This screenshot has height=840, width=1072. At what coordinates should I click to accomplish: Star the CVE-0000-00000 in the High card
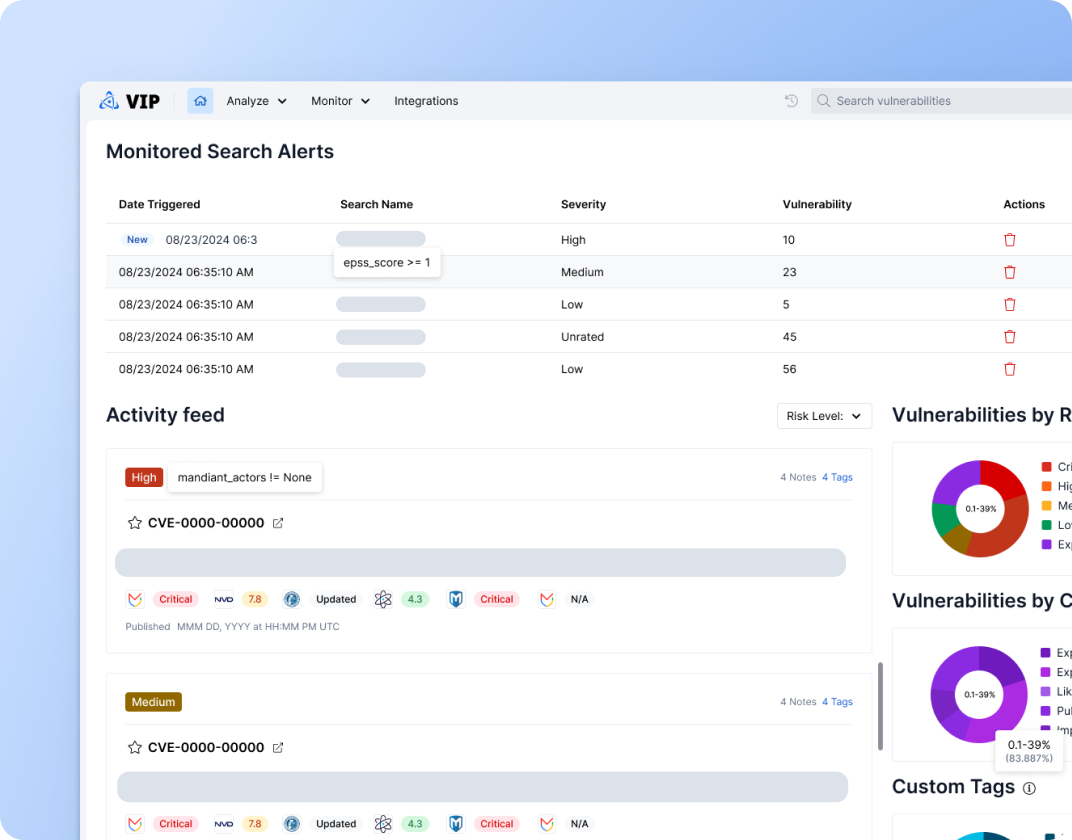134,522
